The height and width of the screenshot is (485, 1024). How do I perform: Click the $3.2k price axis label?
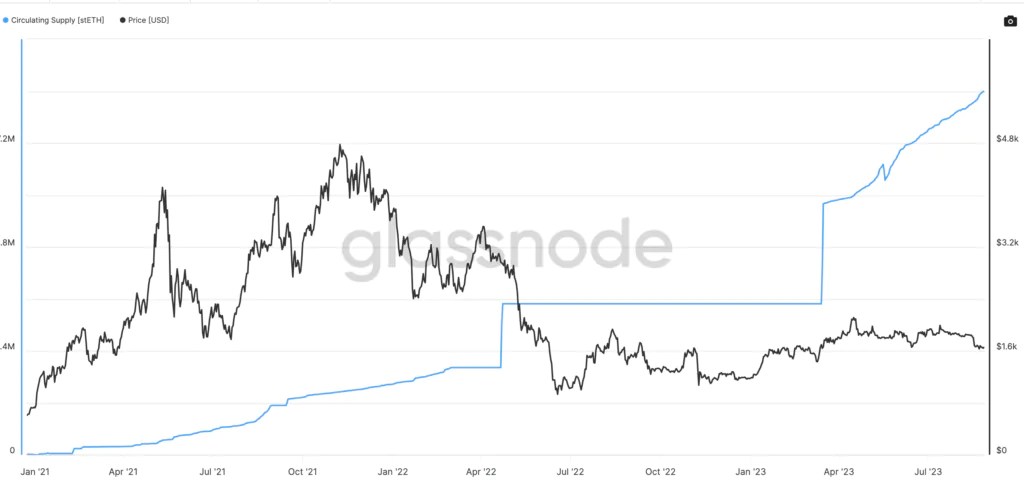click(x=1007, y=243)
